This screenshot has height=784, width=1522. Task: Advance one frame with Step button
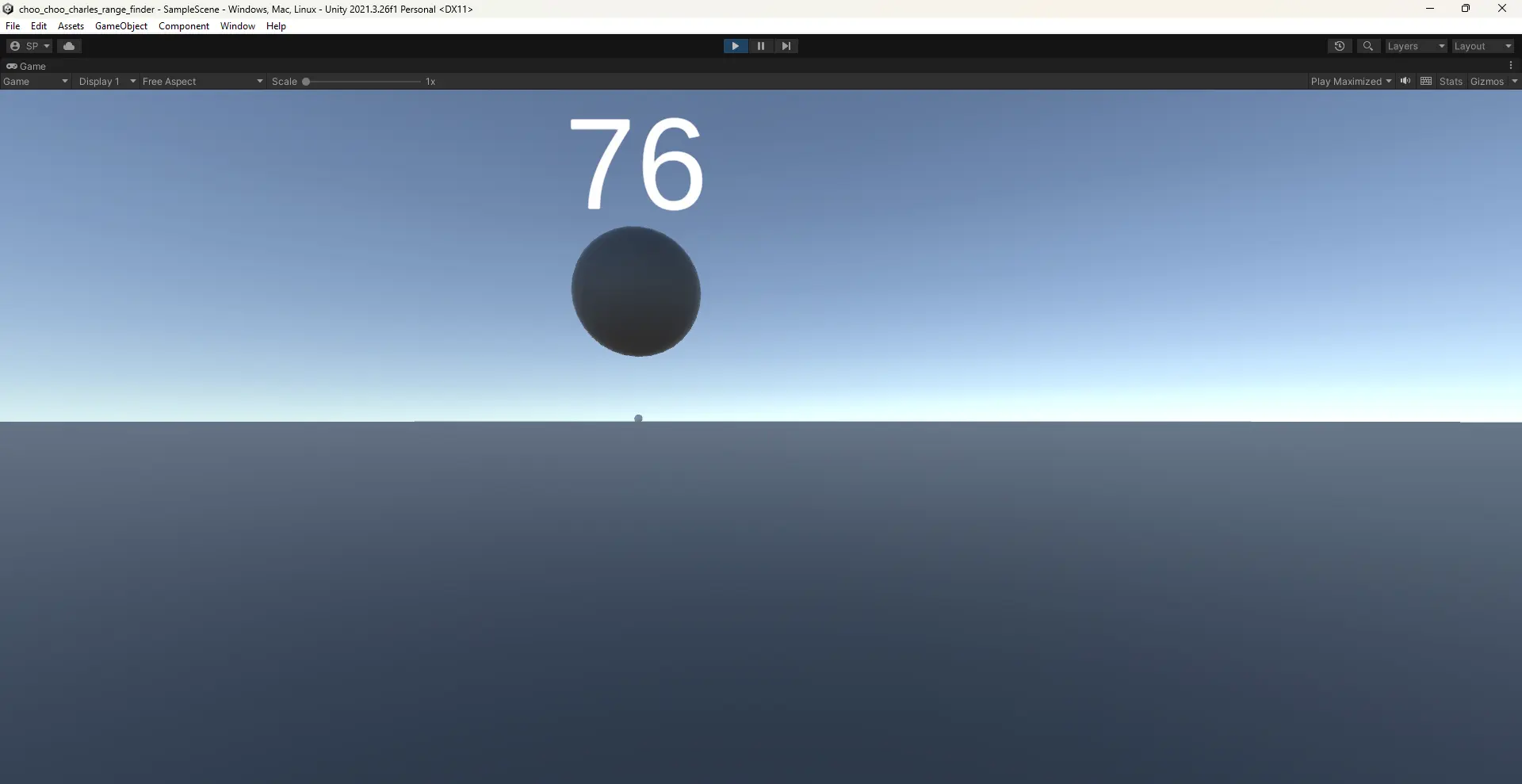pyautogui.click(x=786, y=46)
